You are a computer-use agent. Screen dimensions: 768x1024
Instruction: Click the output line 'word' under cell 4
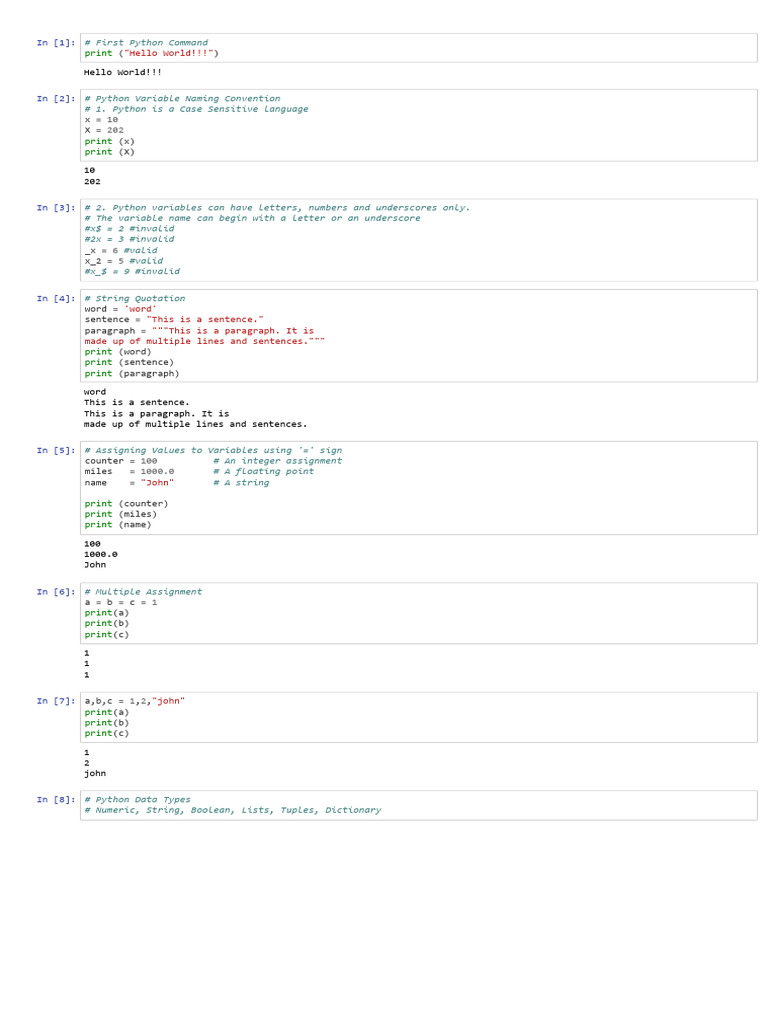[x=95, y=392]
